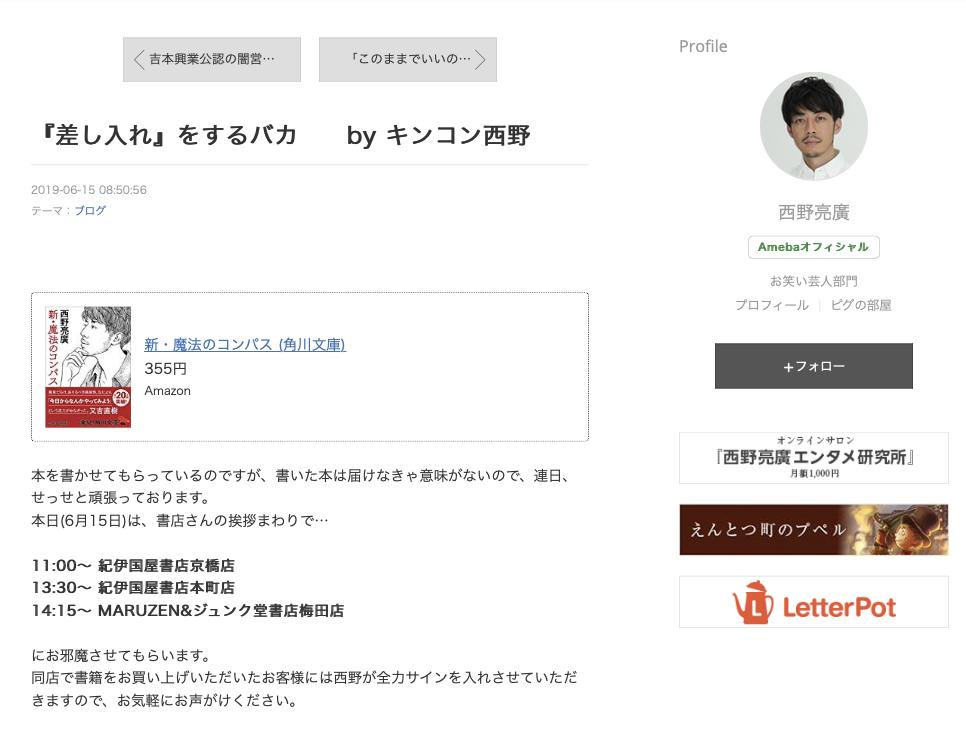Open the お笑い芸人部門 category link
The height and width of the screenshot is (730, 966).
click(x=814, y=282)
